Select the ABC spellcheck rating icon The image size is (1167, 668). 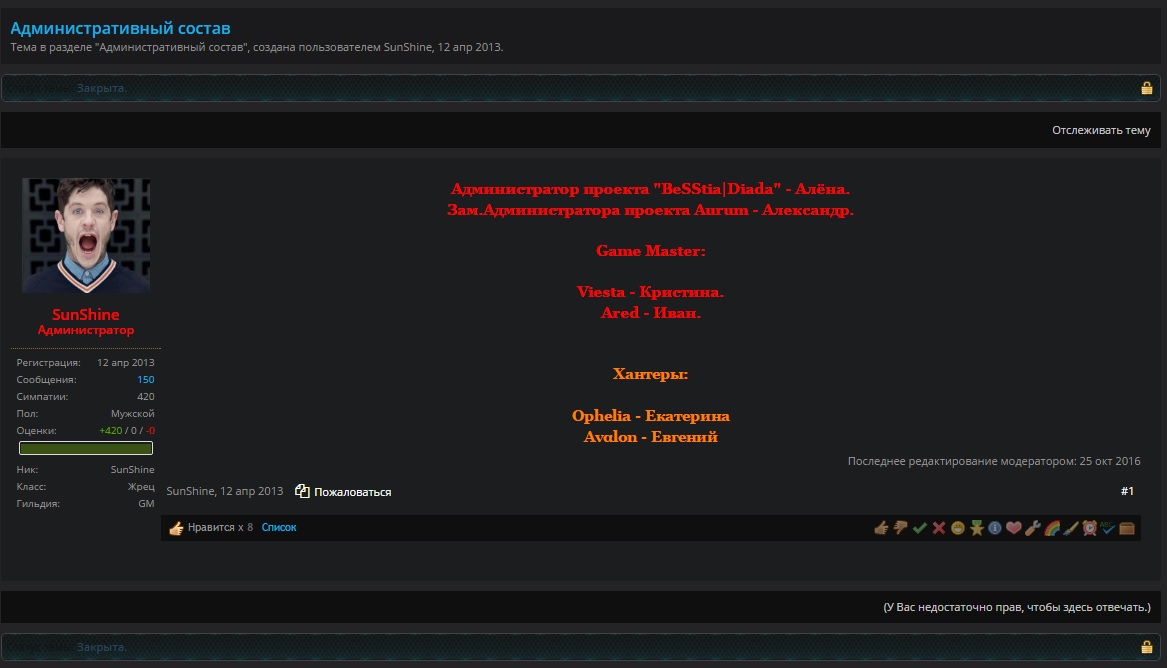pyautogui.click(x=1108, y=528)
